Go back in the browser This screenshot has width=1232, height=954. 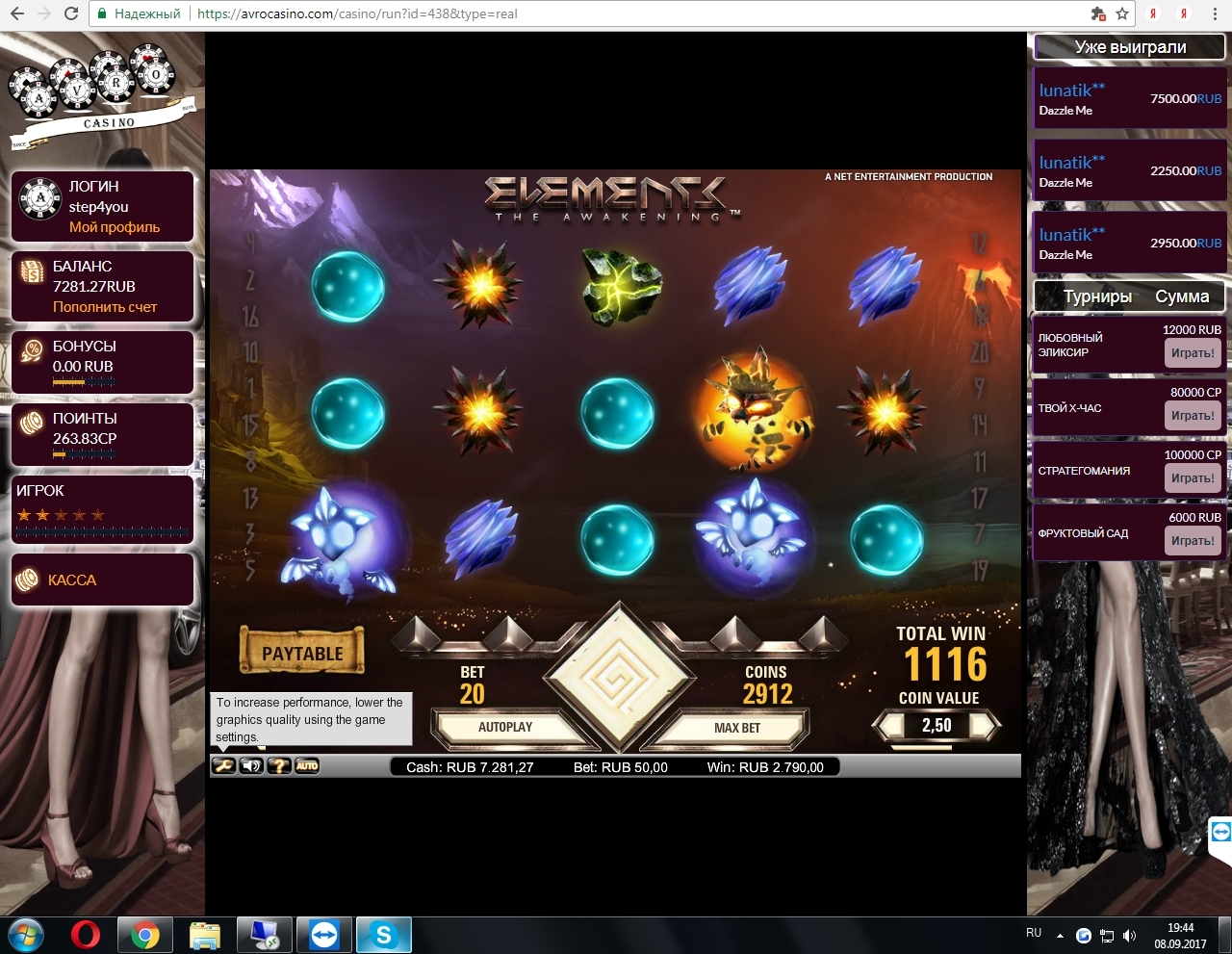(16, 13)
